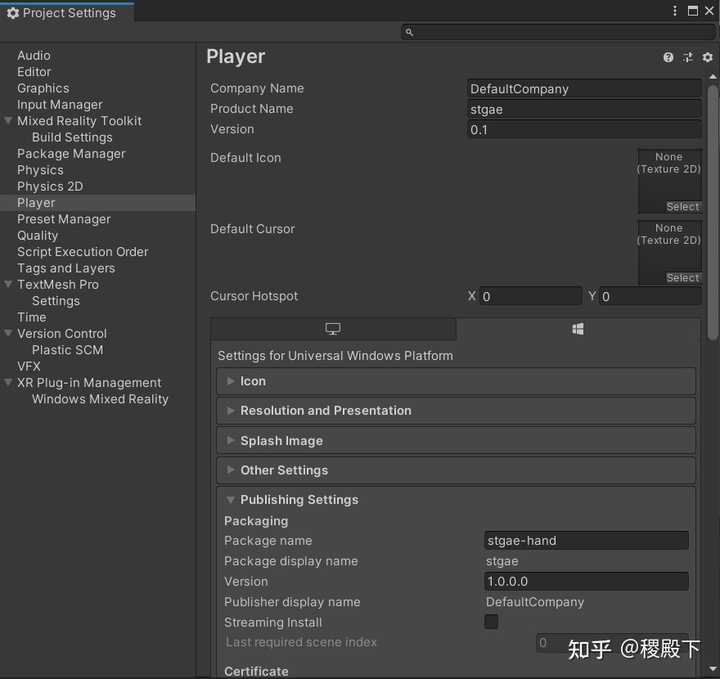
Task: Open the Time settings category
Action: coord(32,317)
